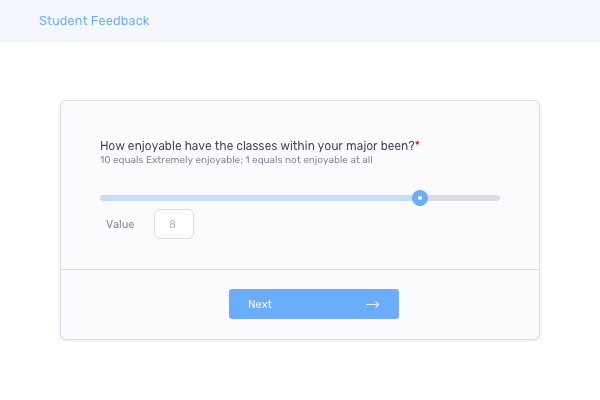This screenshot has height=400, width=600.
Task: Click the far left end of the slider
Action: click(102, 198)
